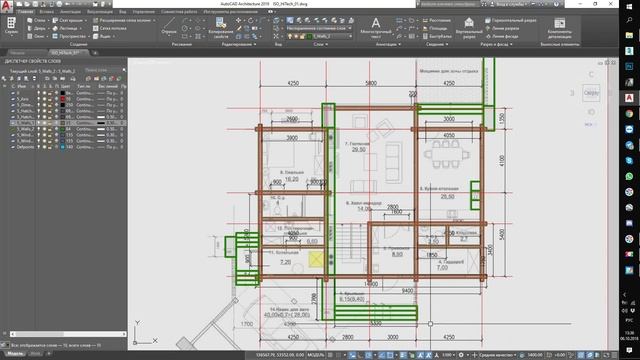Choose the Сетка потолка tool

coord(109,28)
